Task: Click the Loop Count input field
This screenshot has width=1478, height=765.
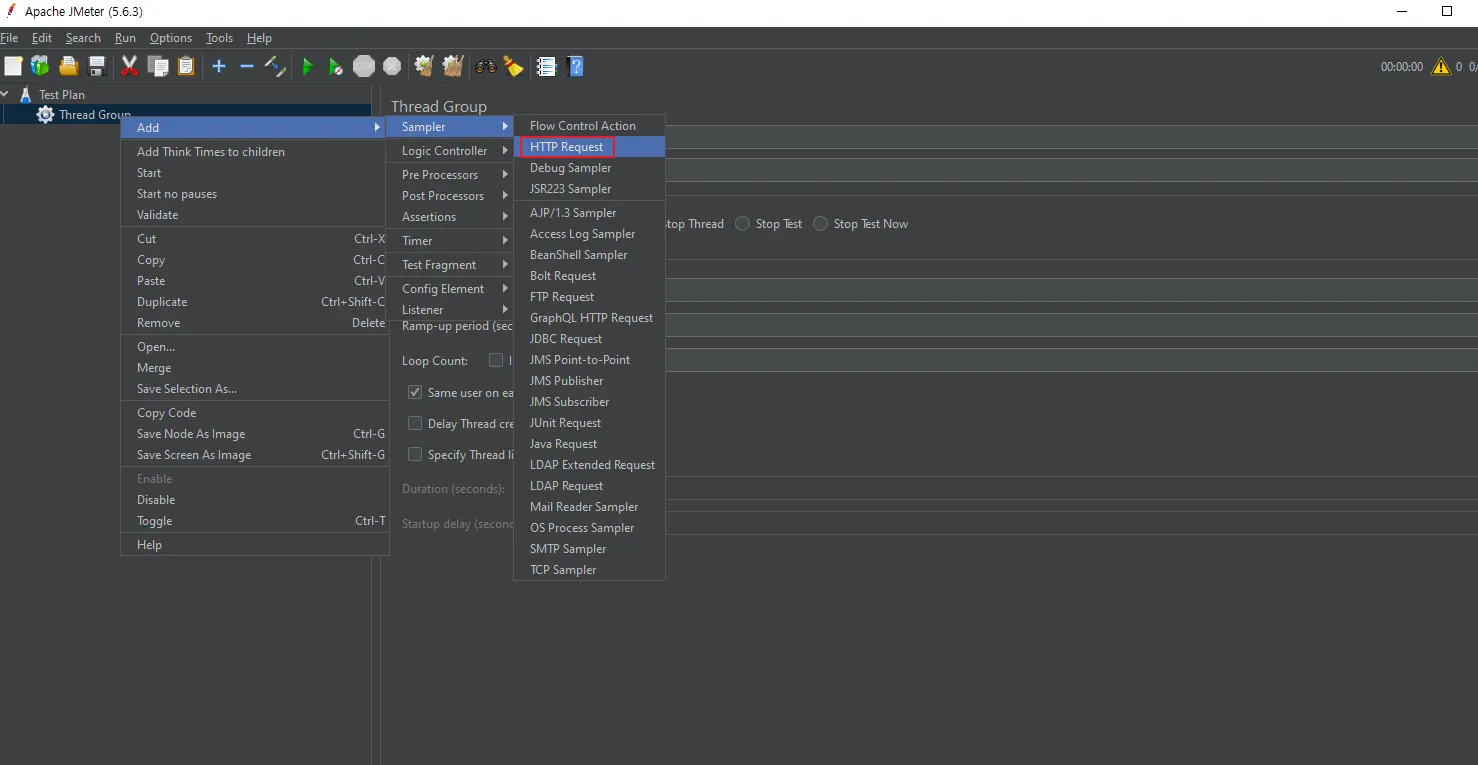Action: coord(1072,360)
